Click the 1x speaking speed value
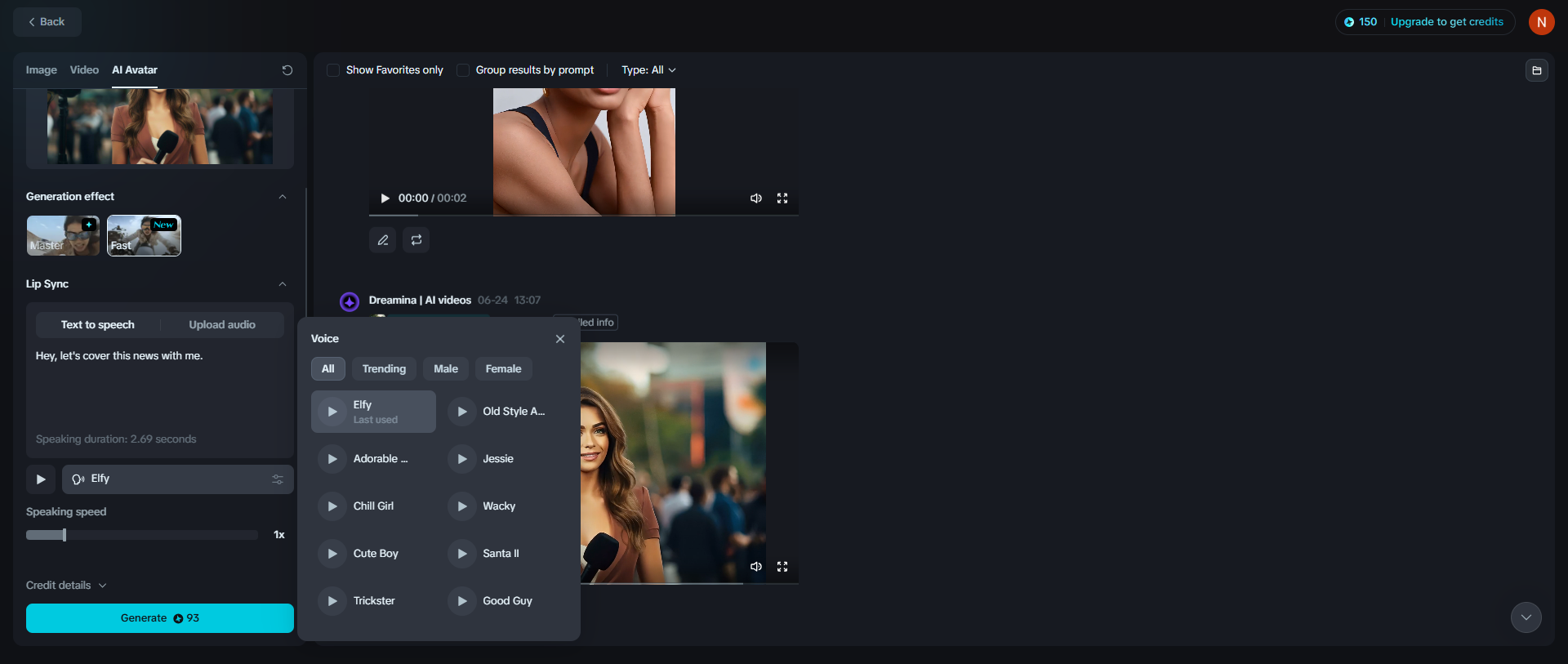The height and width of the screenshot is (664, 1568). pos(279,535)
